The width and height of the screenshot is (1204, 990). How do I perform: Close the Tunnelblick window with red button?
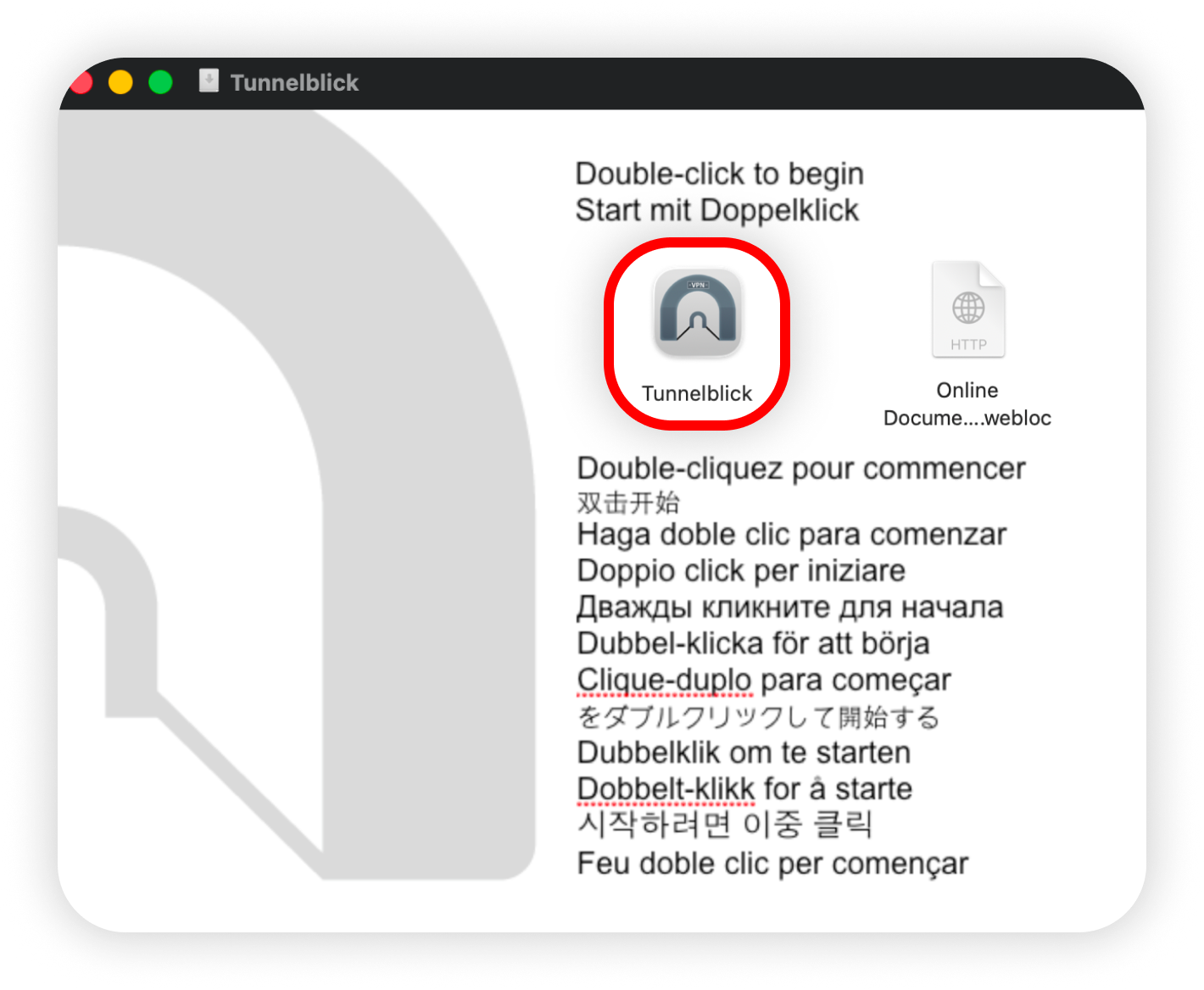[x=81, y=83]
